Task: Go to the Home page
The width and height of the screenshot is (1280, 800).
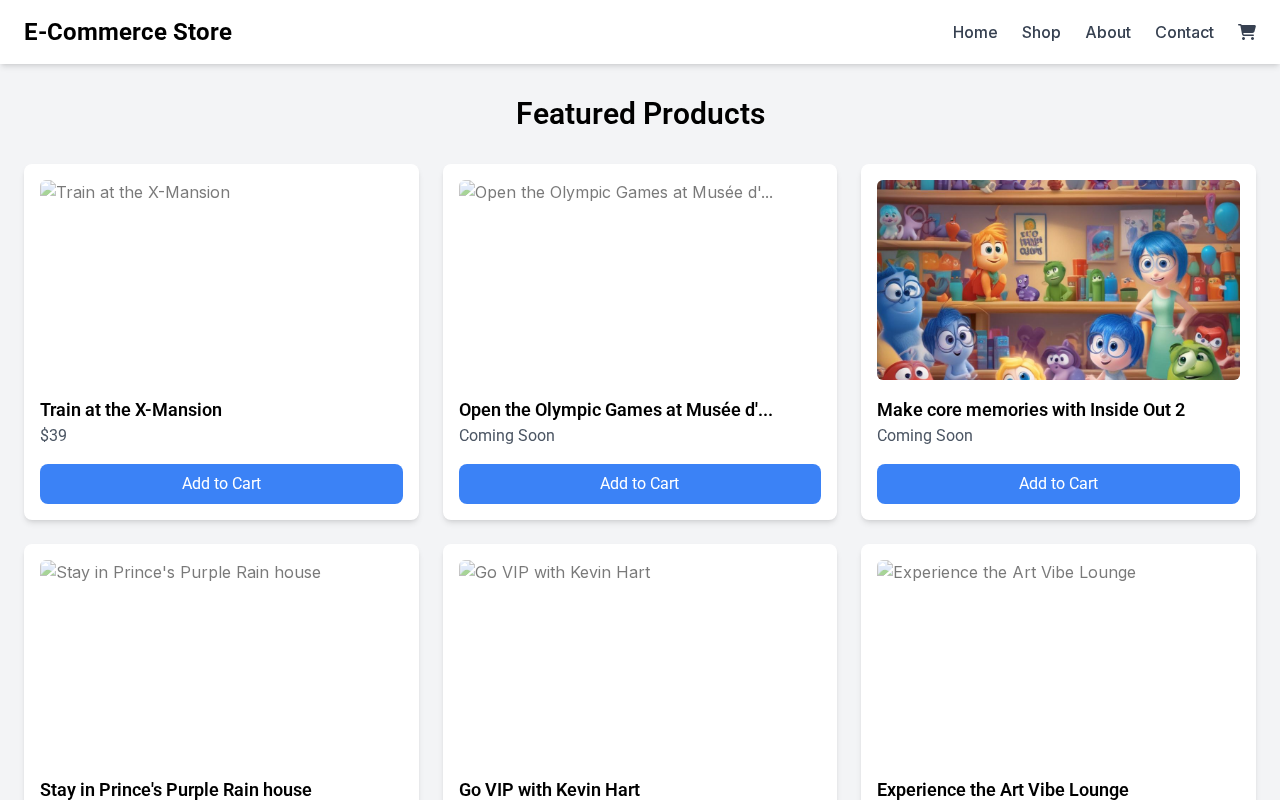Action: pos(975,32)
